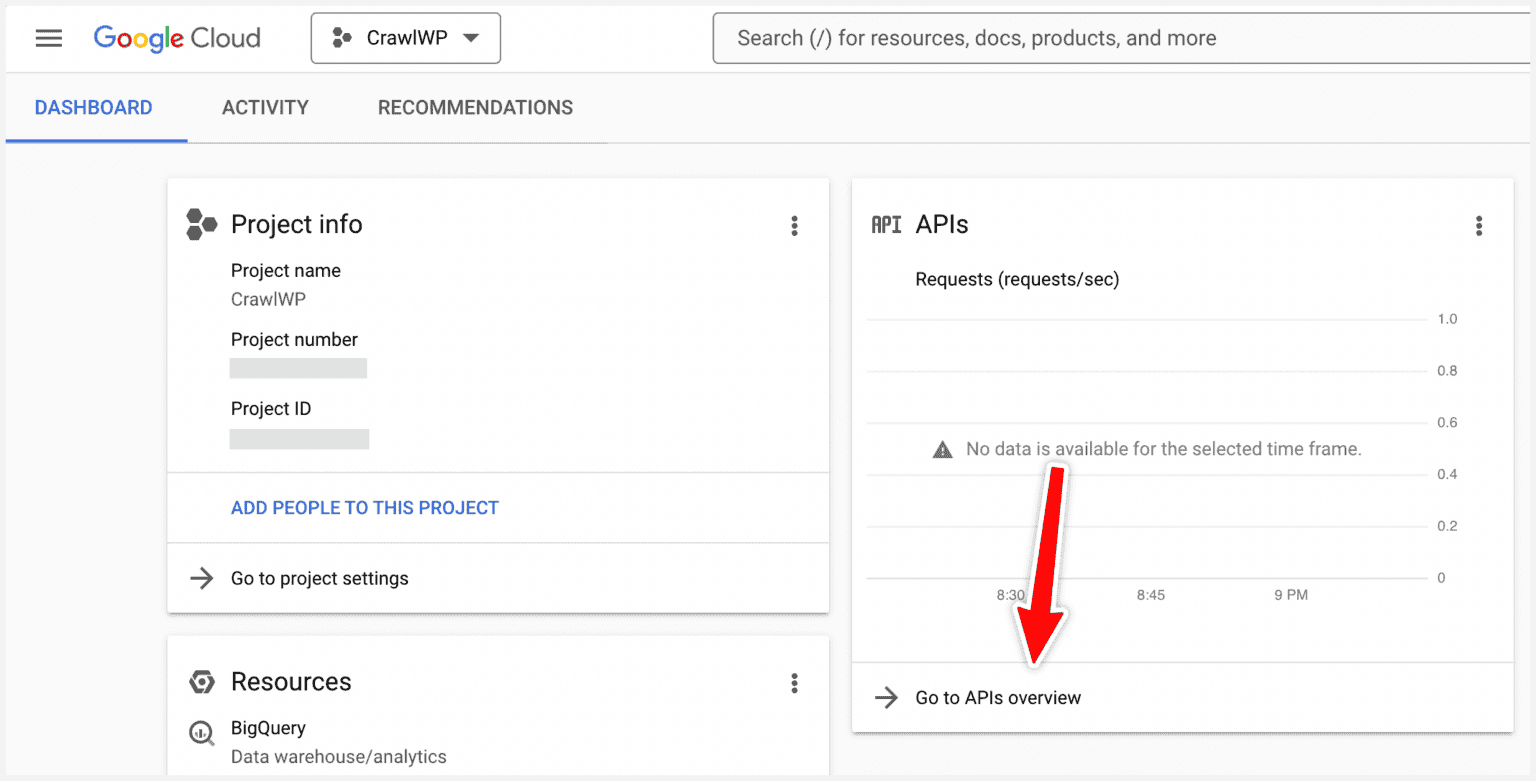The height and width of the screenshot is (781, 1536).
Task: Click the API icon on the APIs card
Action: (886, 224)
